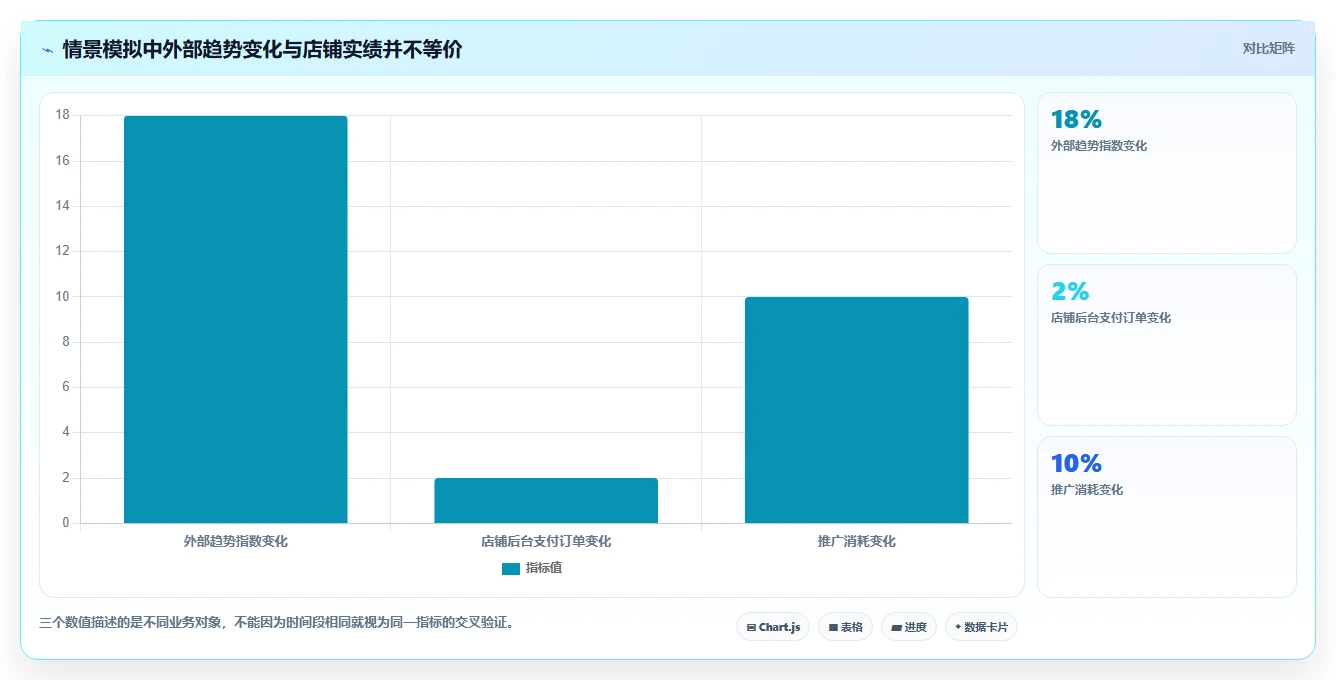Click the 外部趋势指数变化 bar
1336x680 pixels.
[236, 319]
